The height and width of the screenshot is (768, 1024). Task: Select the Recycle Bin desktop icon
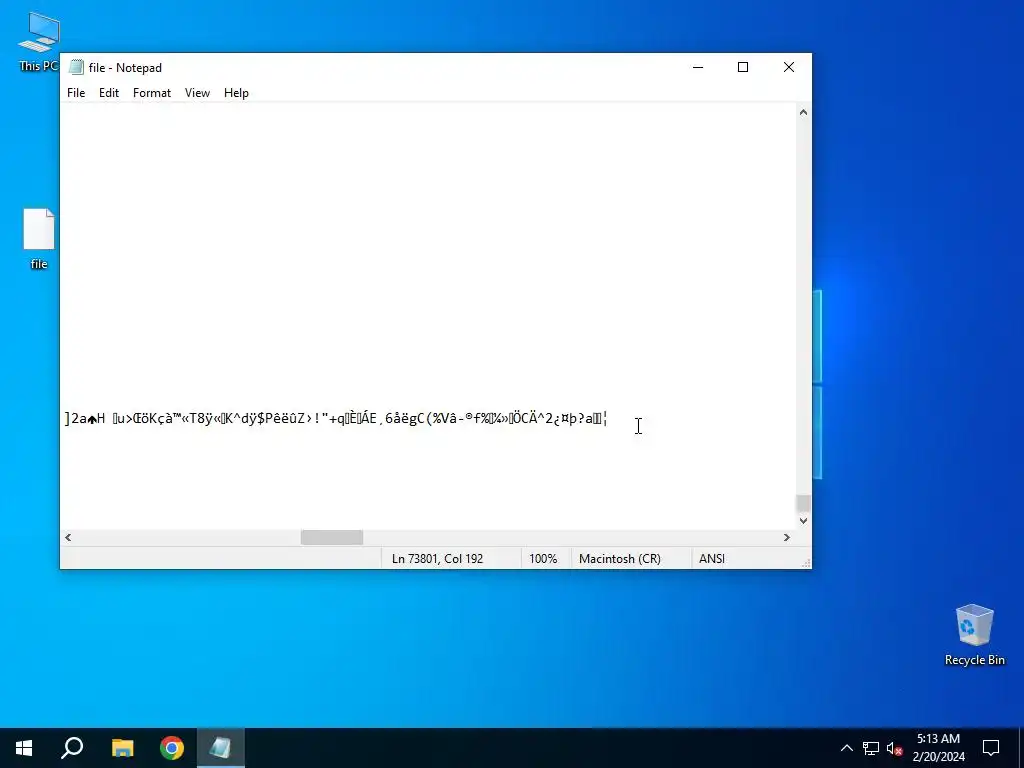tap(974, 635)
